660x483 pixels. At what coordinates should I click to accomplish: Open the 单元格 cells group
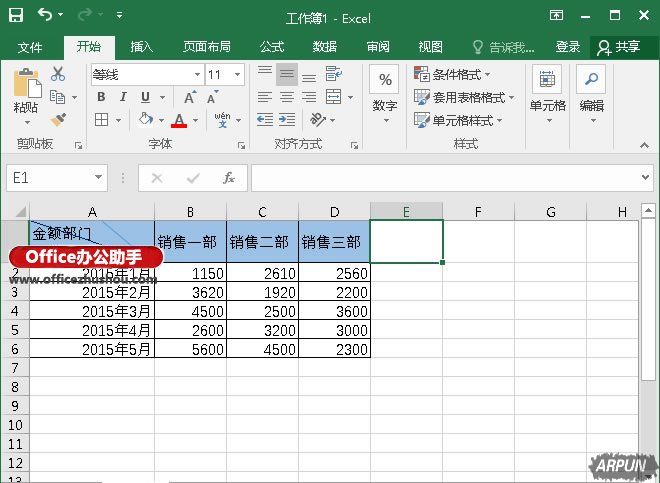[547, 95]
